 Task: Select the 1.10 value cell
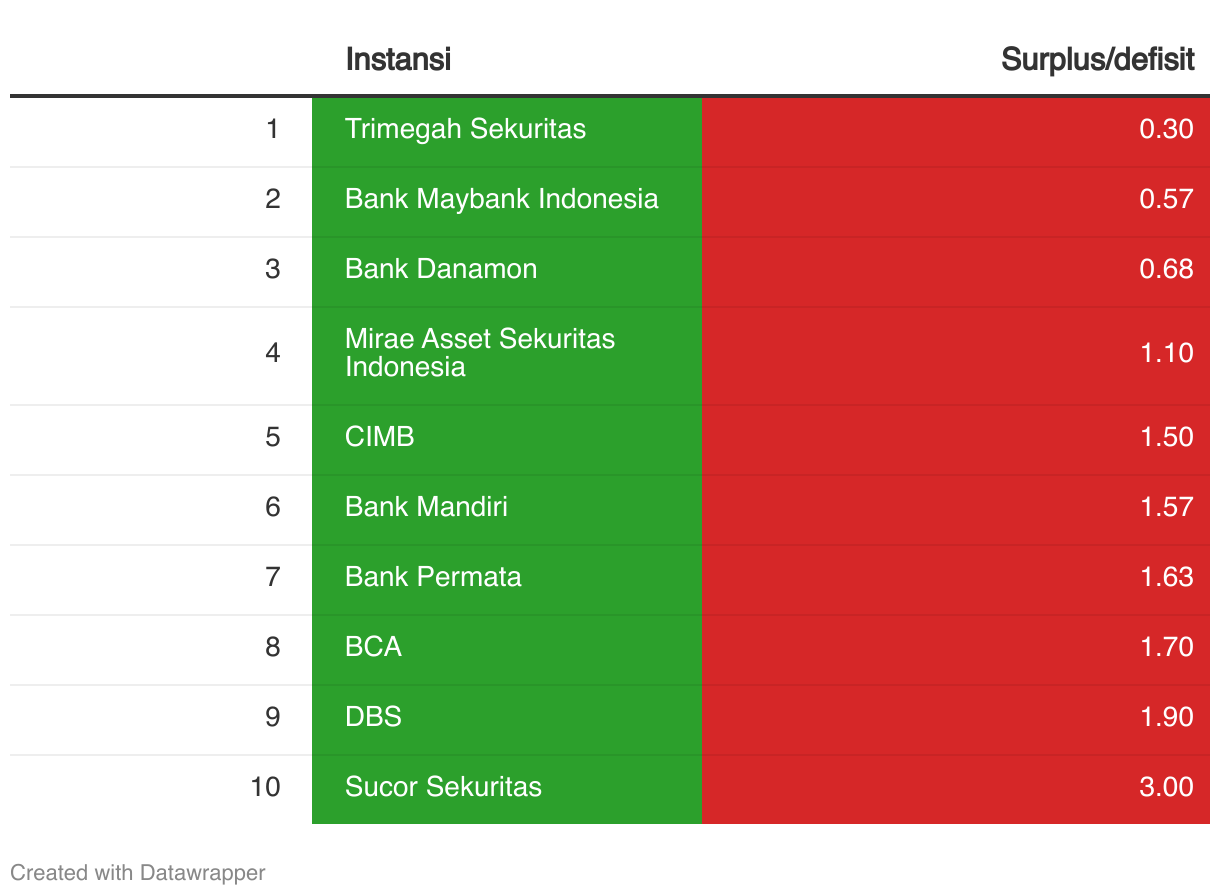click(956, 354)
